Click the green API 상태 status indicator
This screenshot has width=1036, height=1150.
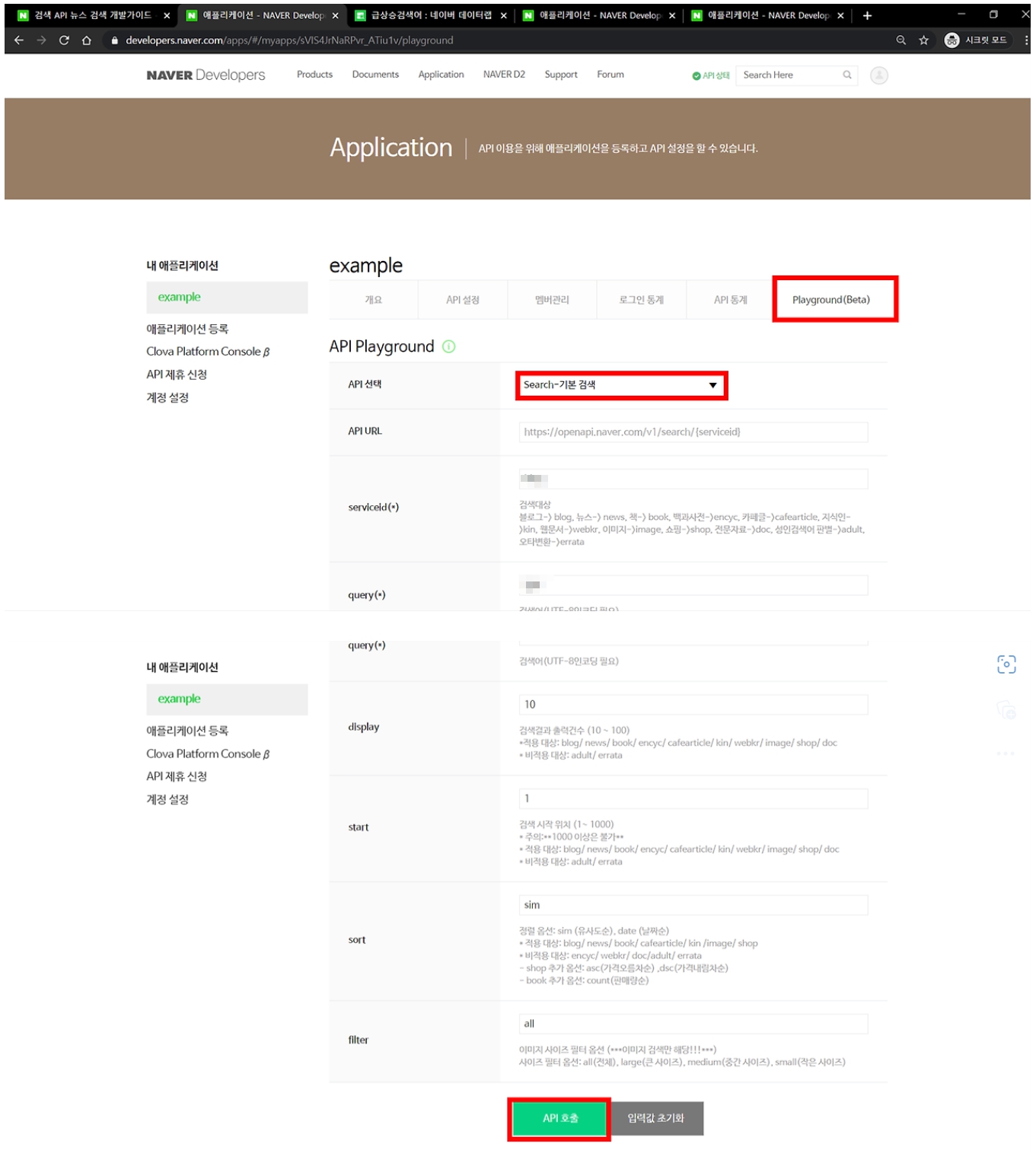(x=710, y=75)
